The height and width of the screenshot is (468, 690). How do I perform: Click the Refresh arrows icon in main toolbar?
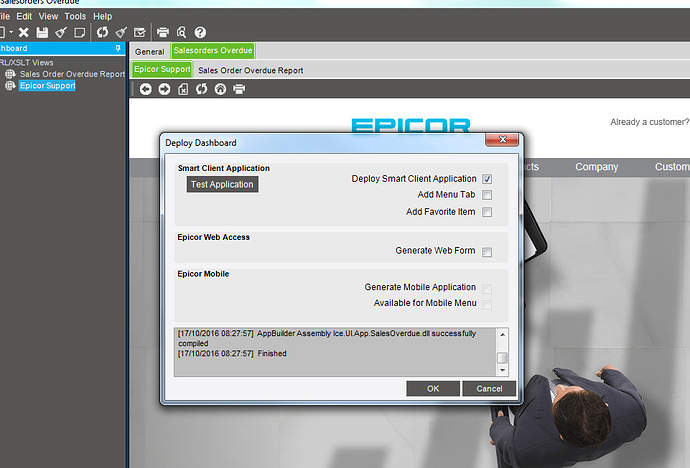103,32
